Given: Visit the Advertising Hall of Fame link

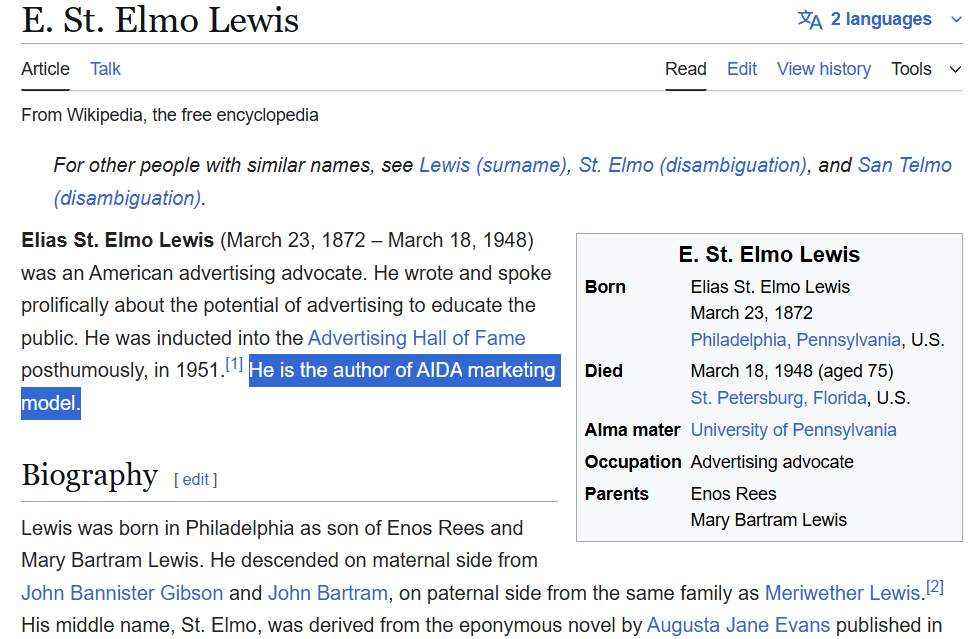Looking at the screenshot, I should point(416,338).
